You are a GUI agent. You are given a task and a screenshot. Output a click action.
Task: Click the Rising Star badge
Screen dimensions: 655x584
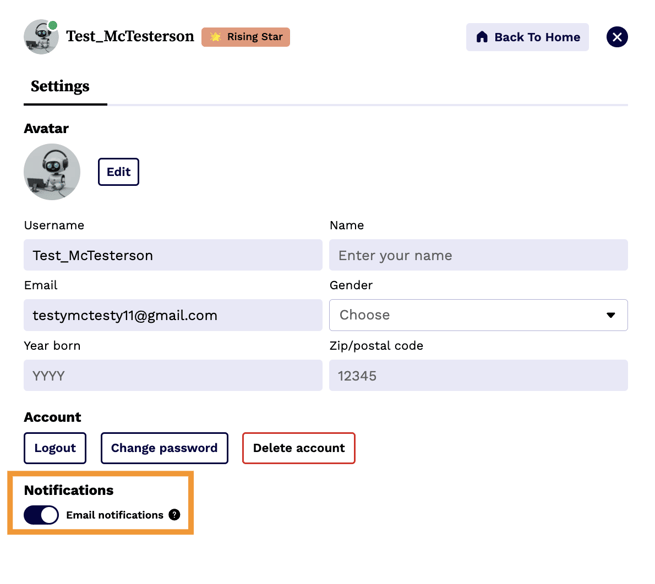[x=246, y=37]
